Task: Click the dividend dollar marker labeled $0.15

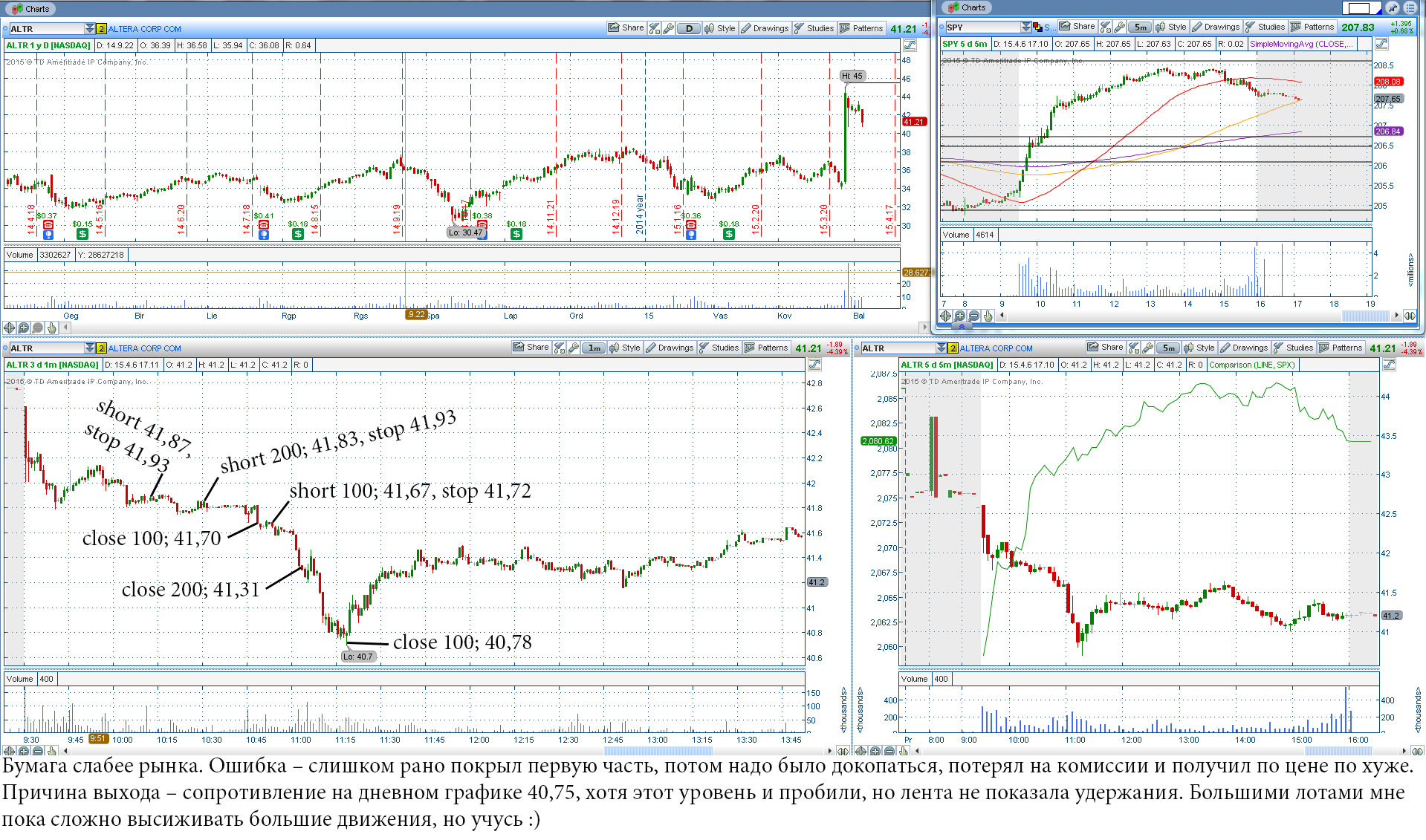Action: pos(82,234)
